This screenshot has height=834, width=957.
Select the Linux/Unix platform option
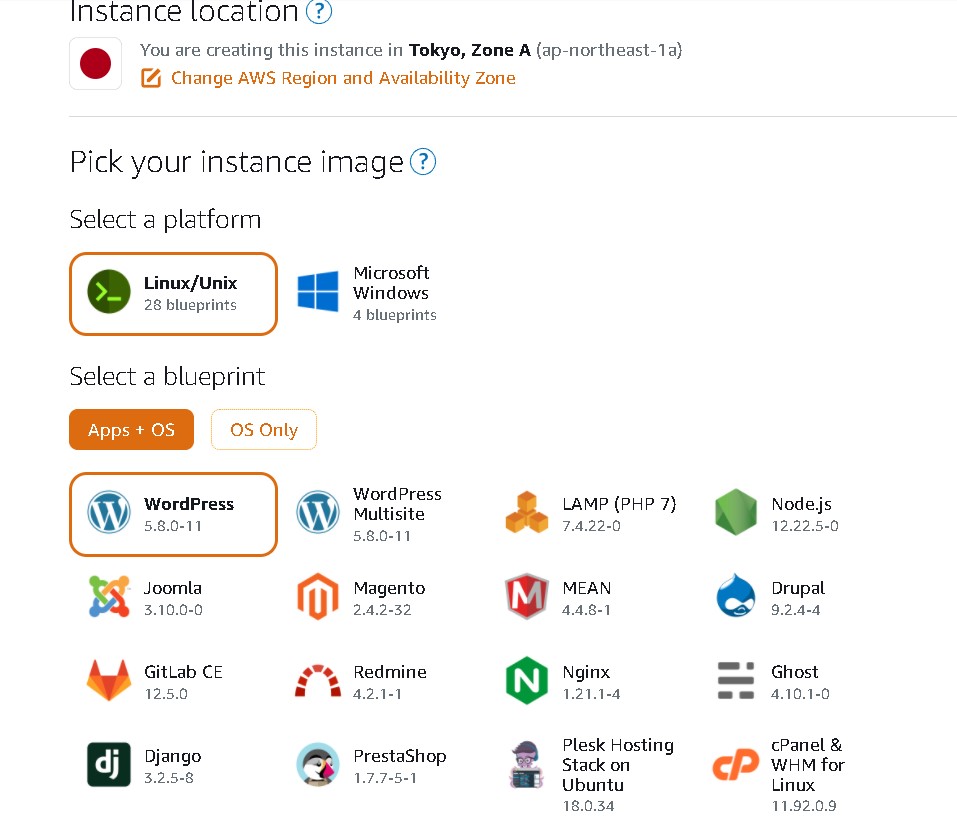coord(173,293)
